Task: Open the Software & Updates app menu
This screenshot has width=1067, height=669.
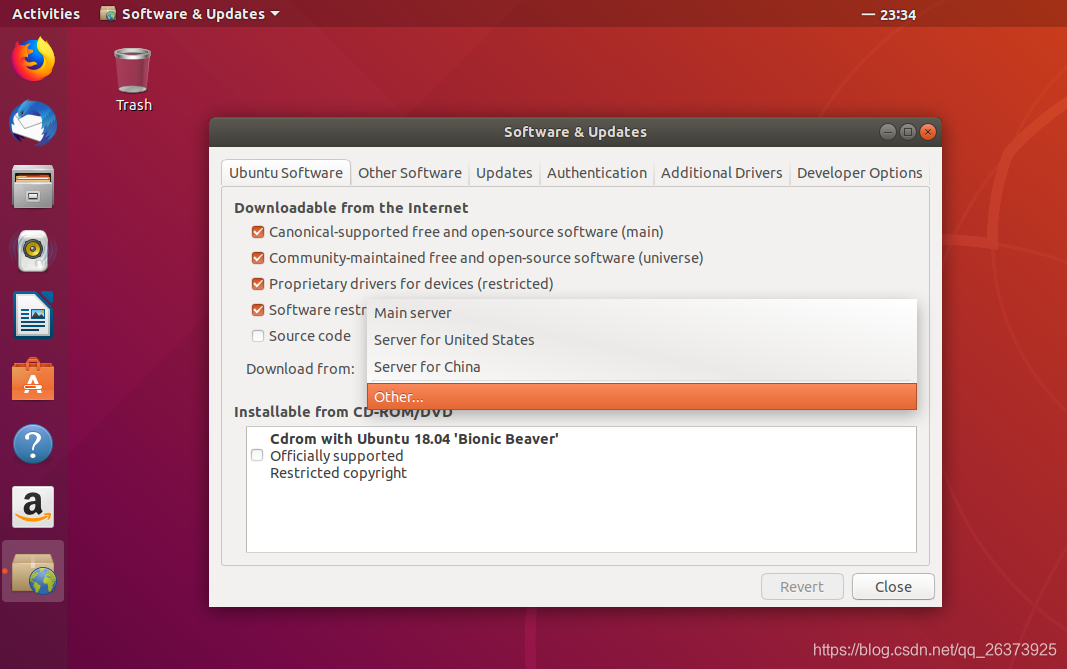Action: click(191, 14)
